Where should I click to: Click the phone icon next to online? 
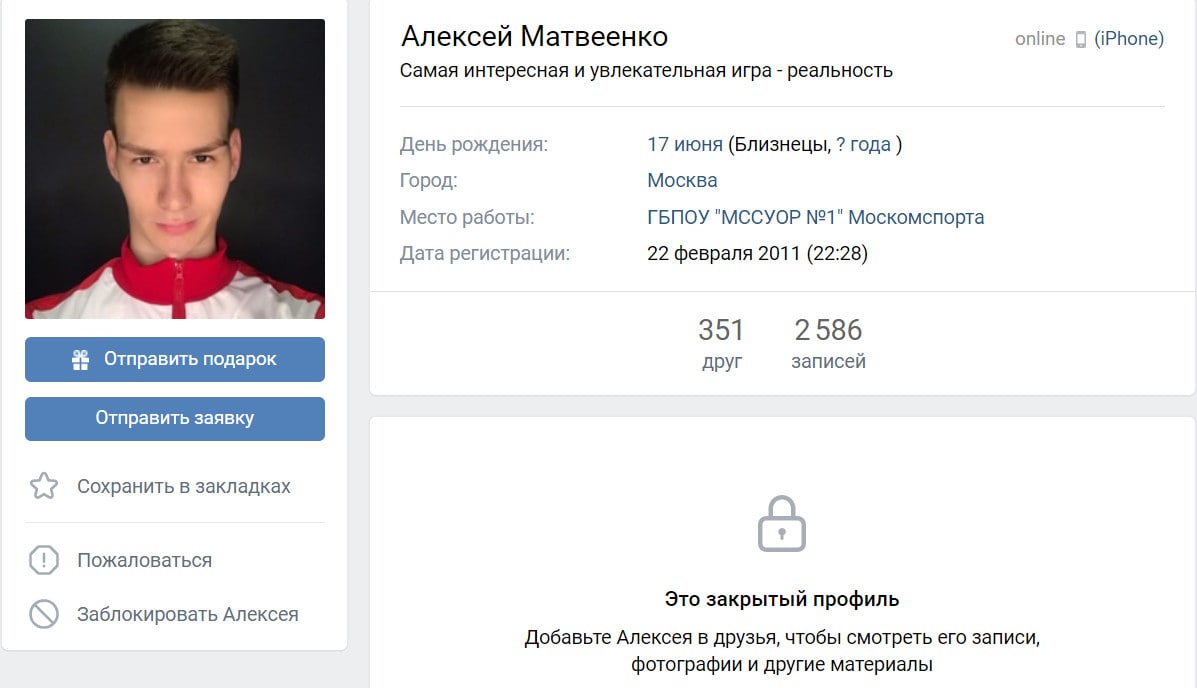point(1080,40)
